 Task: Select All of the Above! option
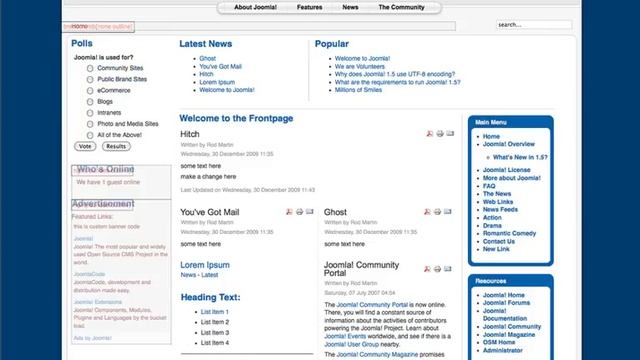tap(90, 135)
